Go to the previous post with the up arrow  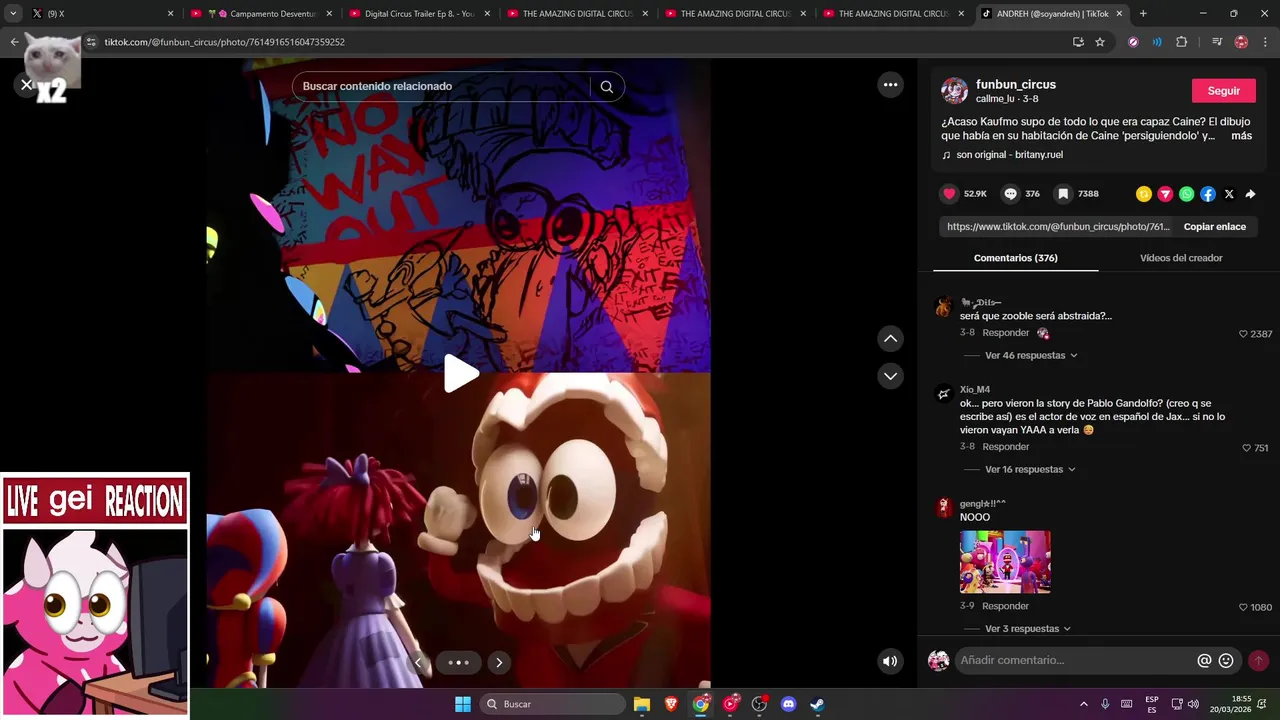(890, 339)
